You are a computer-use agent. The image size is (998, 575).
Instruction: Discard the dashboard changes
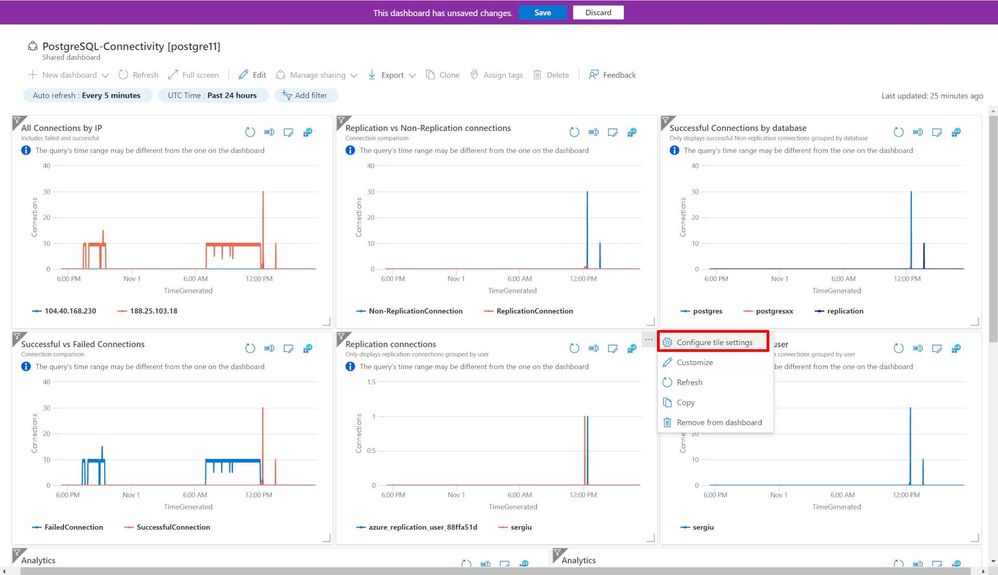[x=598, y=12]
